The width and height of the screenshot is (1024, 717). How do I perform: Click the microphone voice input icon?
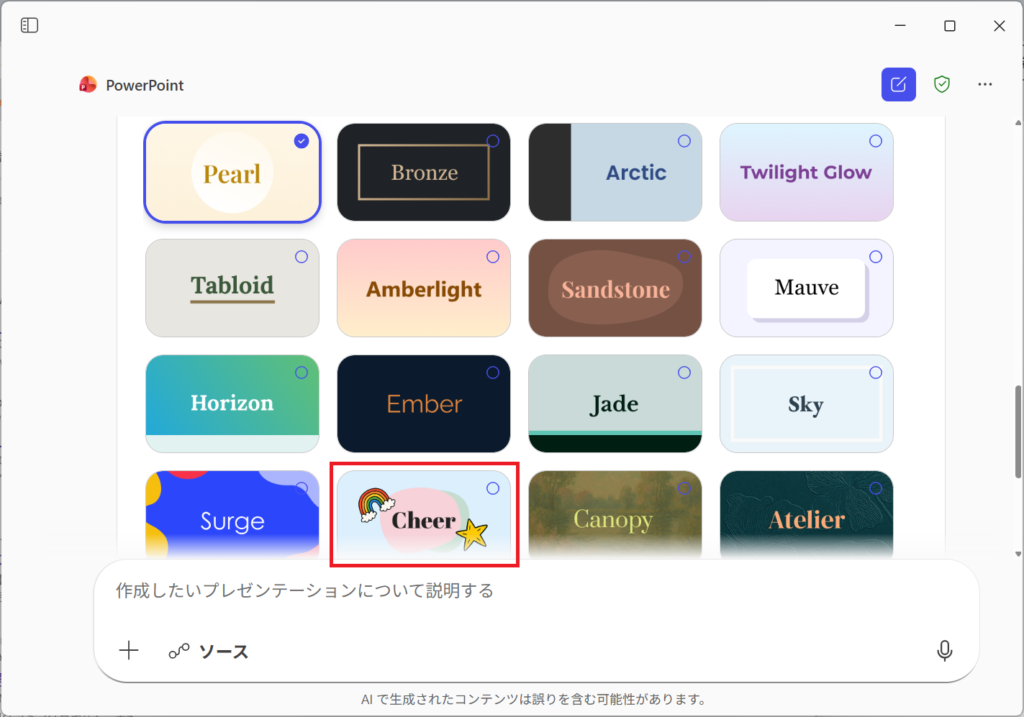coord(944,651)
